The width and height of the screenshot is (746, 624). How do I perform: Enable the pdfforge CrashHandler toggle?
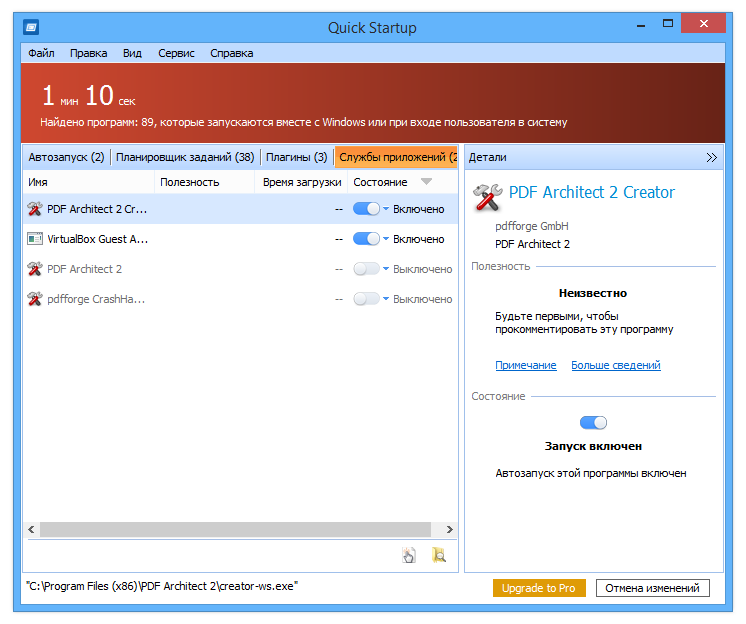tap(366, 299)
